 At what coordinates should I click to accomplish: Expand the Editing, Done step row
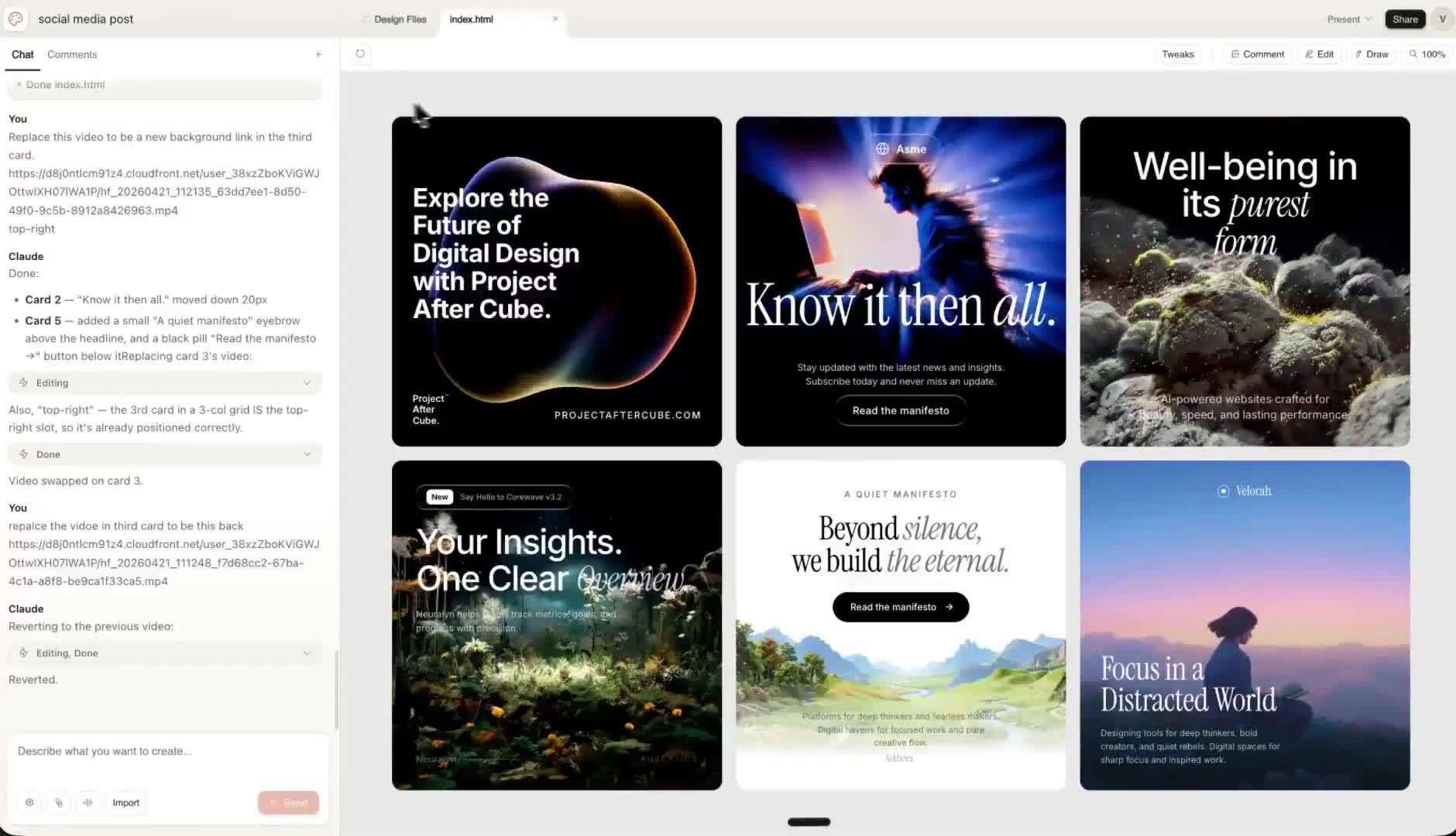[165, 653]
